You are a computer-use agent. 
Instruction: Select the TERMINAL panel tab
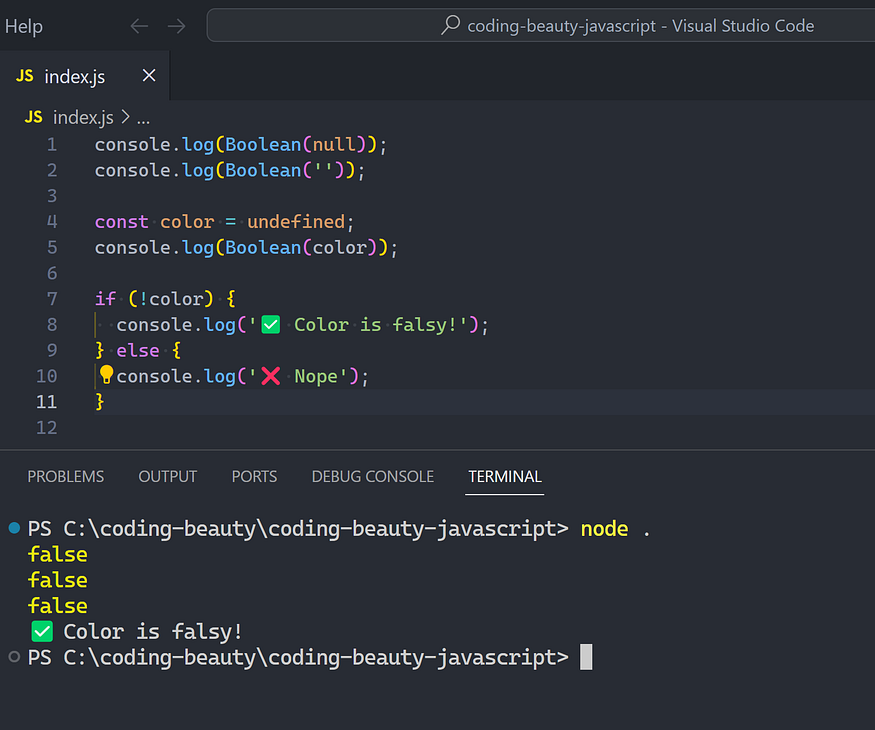tap(504, 477)
